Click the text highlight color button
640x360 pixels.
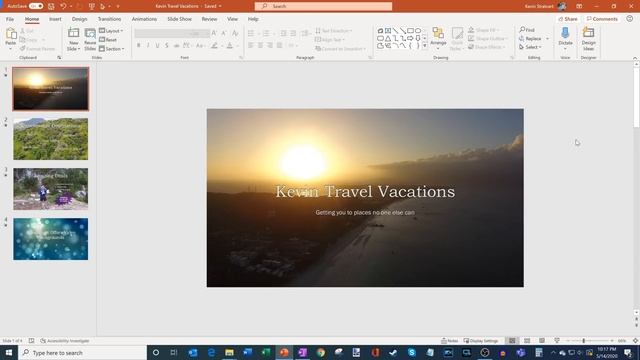[x=214, y=46]
